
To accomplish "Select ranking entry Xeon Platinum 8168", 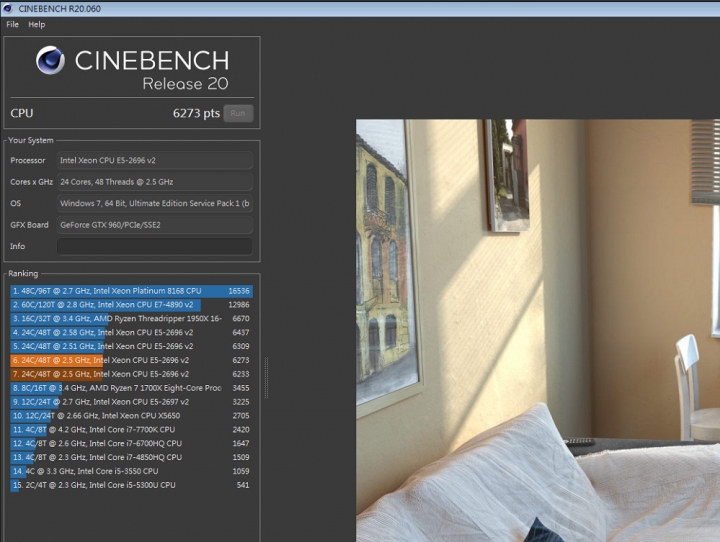I will pos(131,291).
